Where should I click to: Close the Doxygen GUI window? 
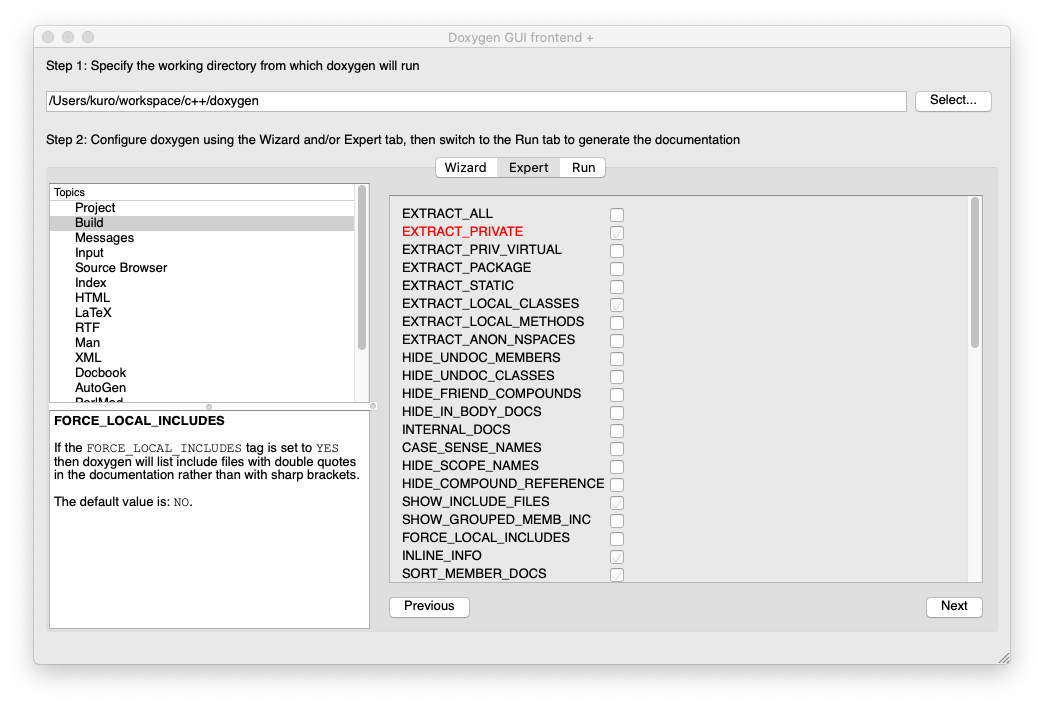pyautogui.click(x=48, y=37)
